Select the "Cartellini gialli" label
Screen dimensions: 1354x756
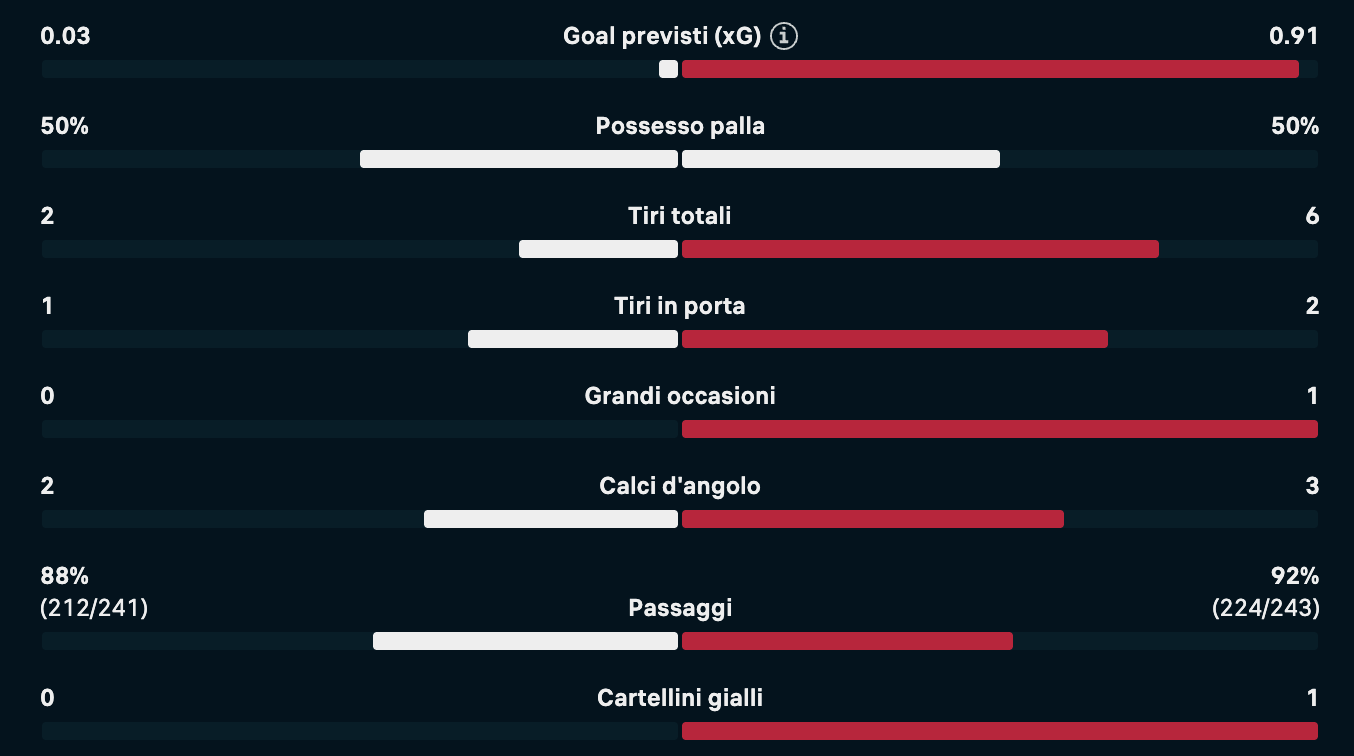[680, 698]
